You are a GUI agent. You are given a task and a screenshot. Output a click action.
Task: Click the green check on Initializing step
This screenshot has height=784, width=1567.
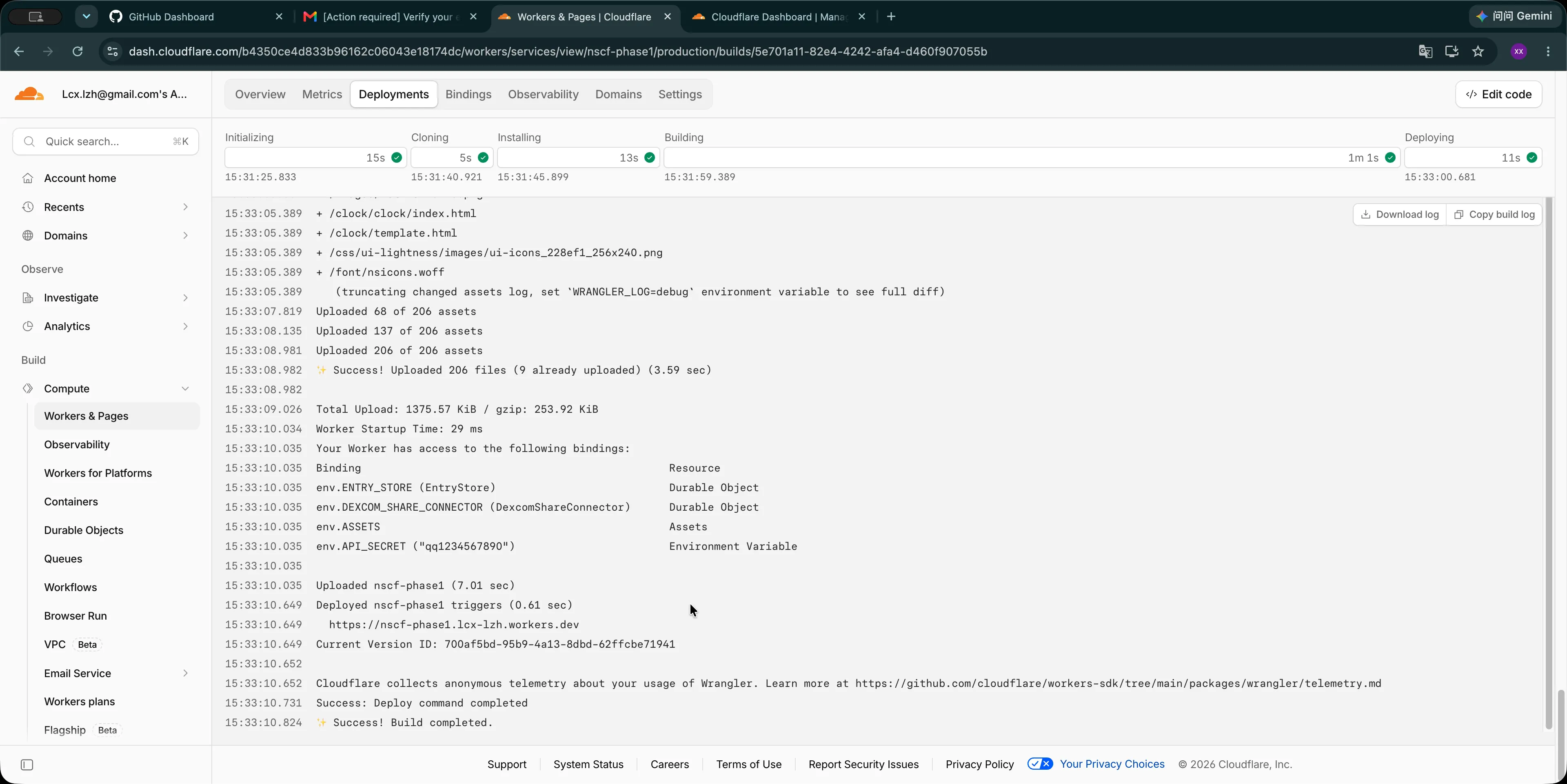pyautogui.click(x=397, y=157)
